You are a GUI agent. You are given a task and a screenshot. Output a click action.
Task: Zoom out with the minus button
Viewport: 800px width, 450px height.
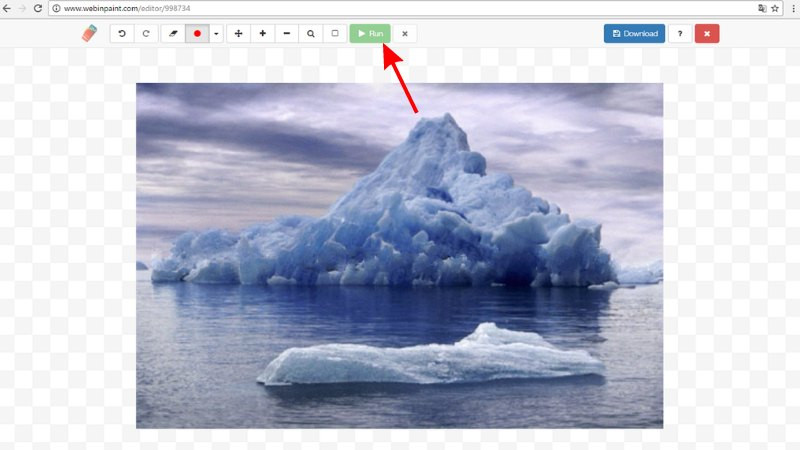click(x=286, y=33)
